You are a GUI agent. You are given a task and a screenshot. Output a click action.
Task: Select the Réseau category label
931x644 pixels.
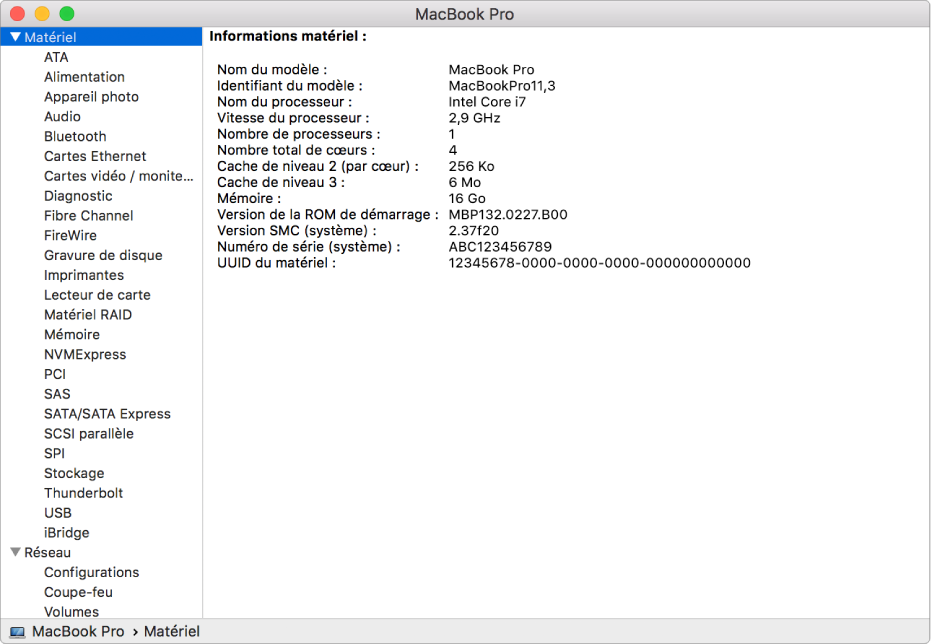point(48,553)
